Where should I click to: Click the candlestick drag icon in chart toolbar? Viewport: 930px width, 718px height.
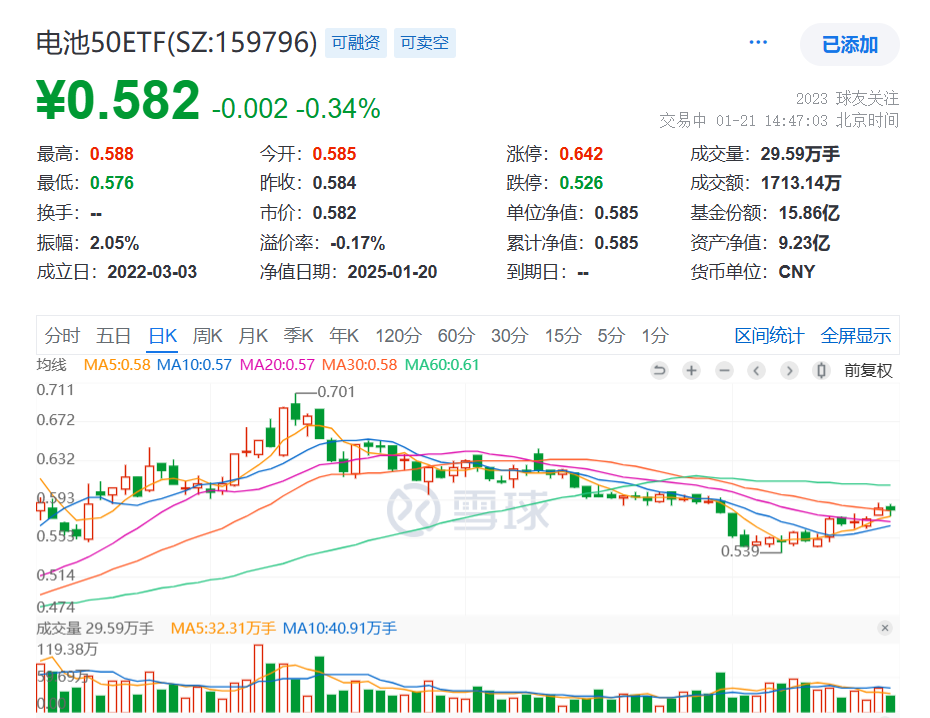tap(821, 370)
